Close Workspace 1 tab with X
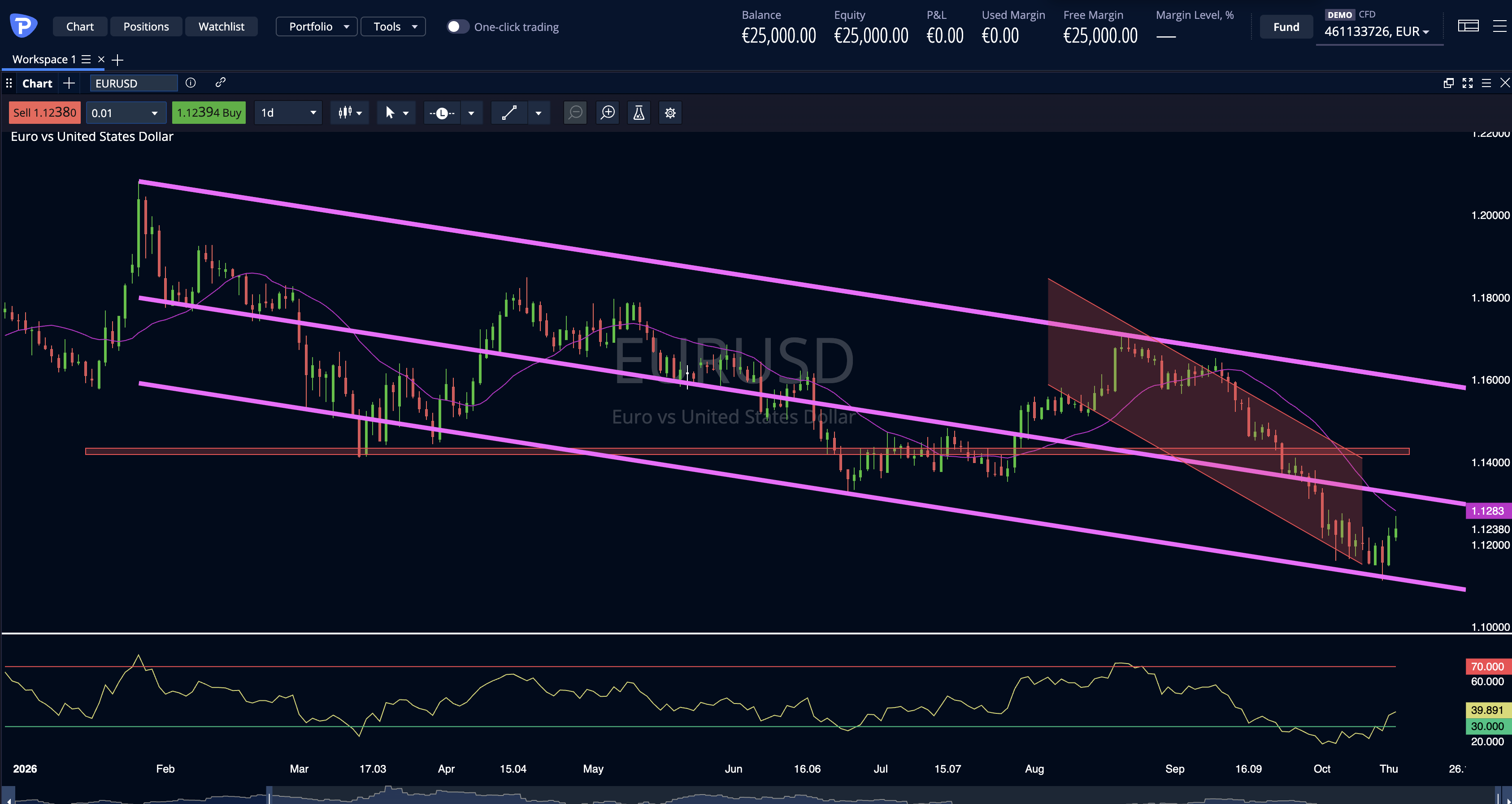Screen dimensions: 1512x804 101,59
